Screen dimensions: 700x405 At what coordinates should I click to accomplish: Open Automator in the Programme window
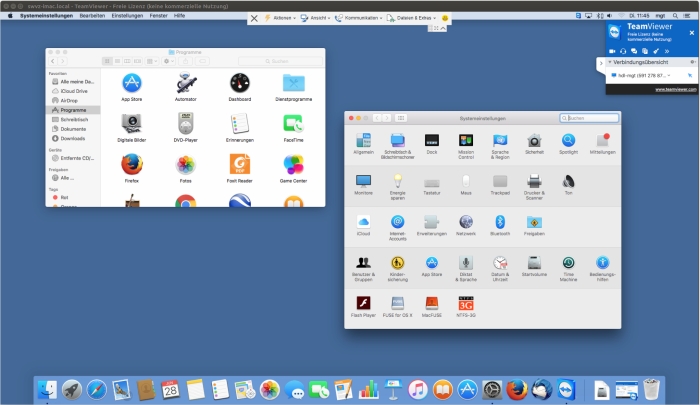pos(186,87)
